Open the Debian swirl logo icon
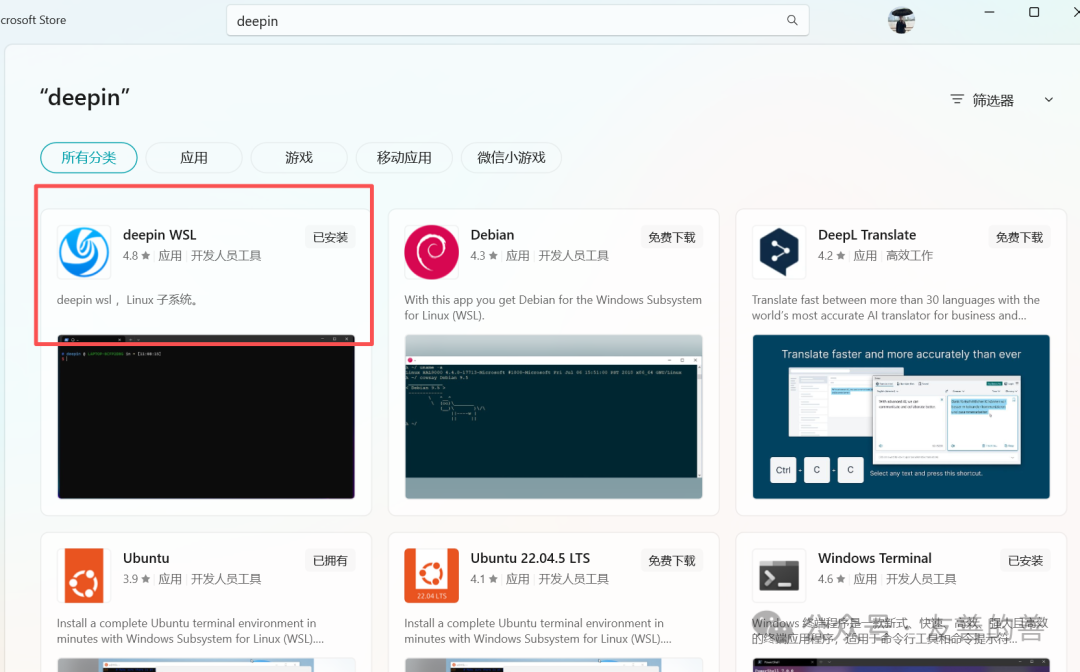Screen dimensions: 1080x672 pos(431,252)
